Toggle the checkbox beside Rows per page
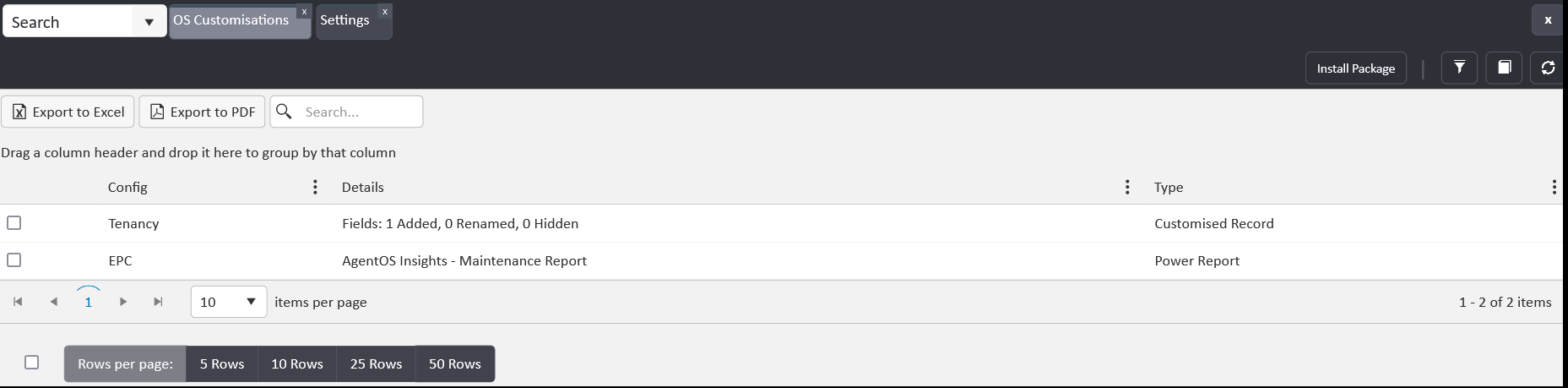Image resolution: width=1568 pixels, height=388 pixels. (32, 363)
